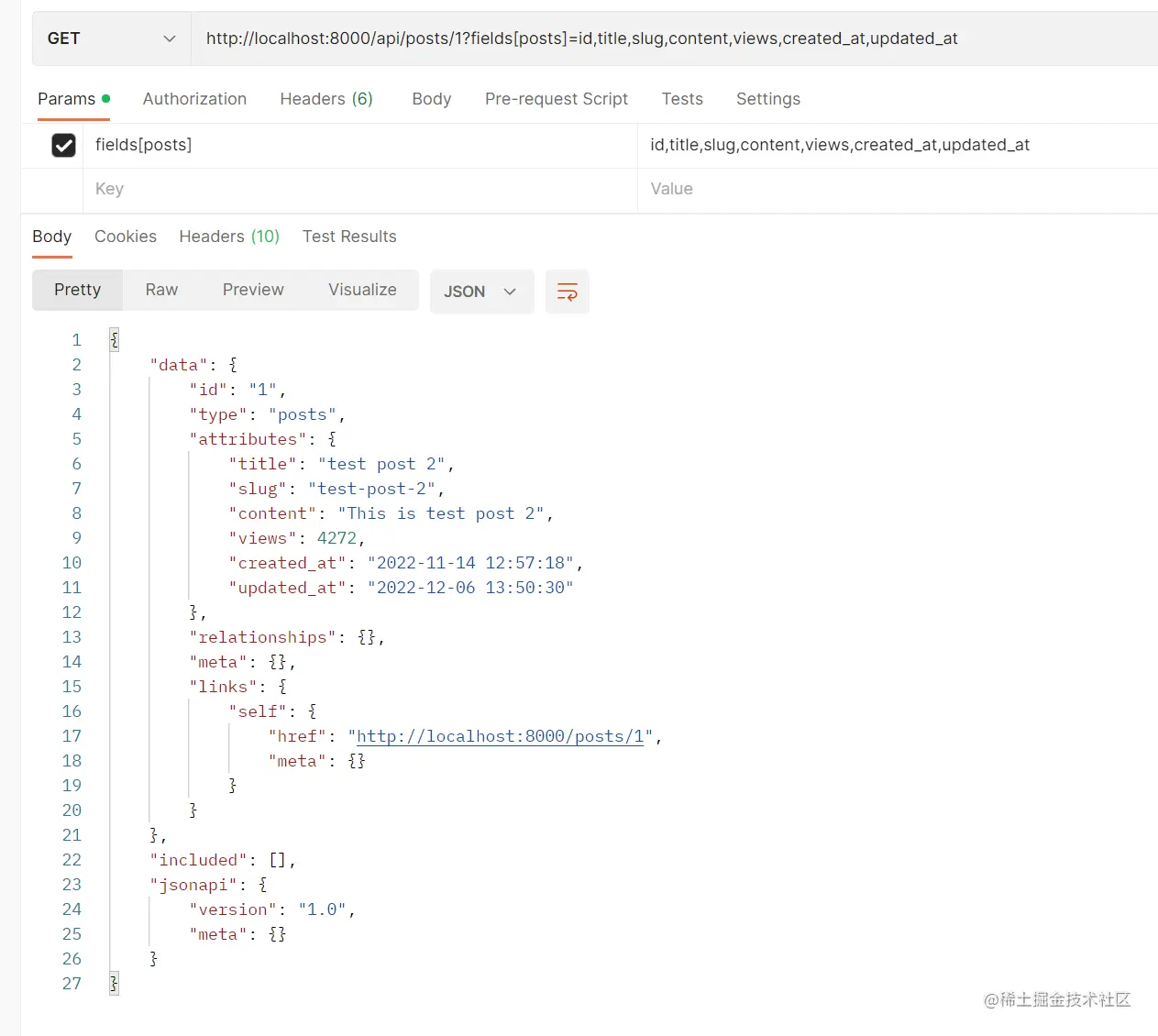The width and height of the screenshot is (1158, 1036).
Task: Click the "attributes" key on line 5
Action: click(x=248, y=439)
